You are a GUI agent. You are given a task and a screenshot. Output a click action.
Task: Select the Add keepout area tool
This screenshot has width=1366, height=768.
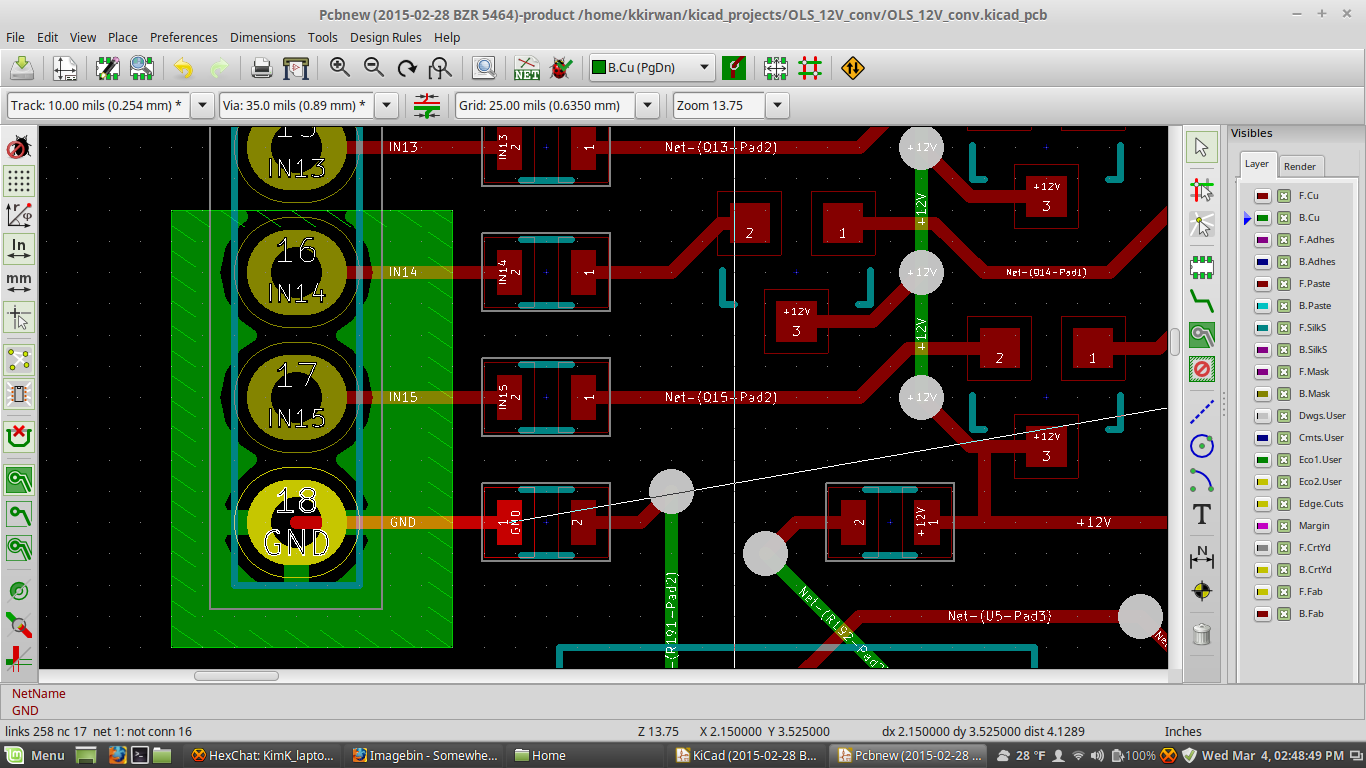pos(1202,370)
